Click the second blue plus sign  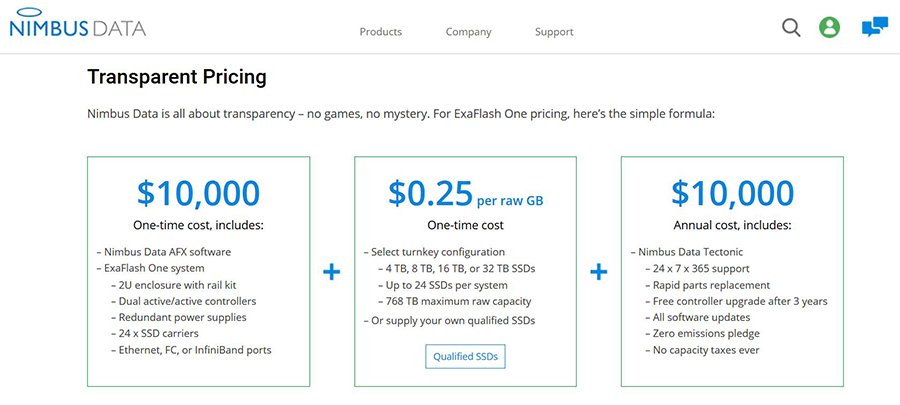(x=599, y=271)
